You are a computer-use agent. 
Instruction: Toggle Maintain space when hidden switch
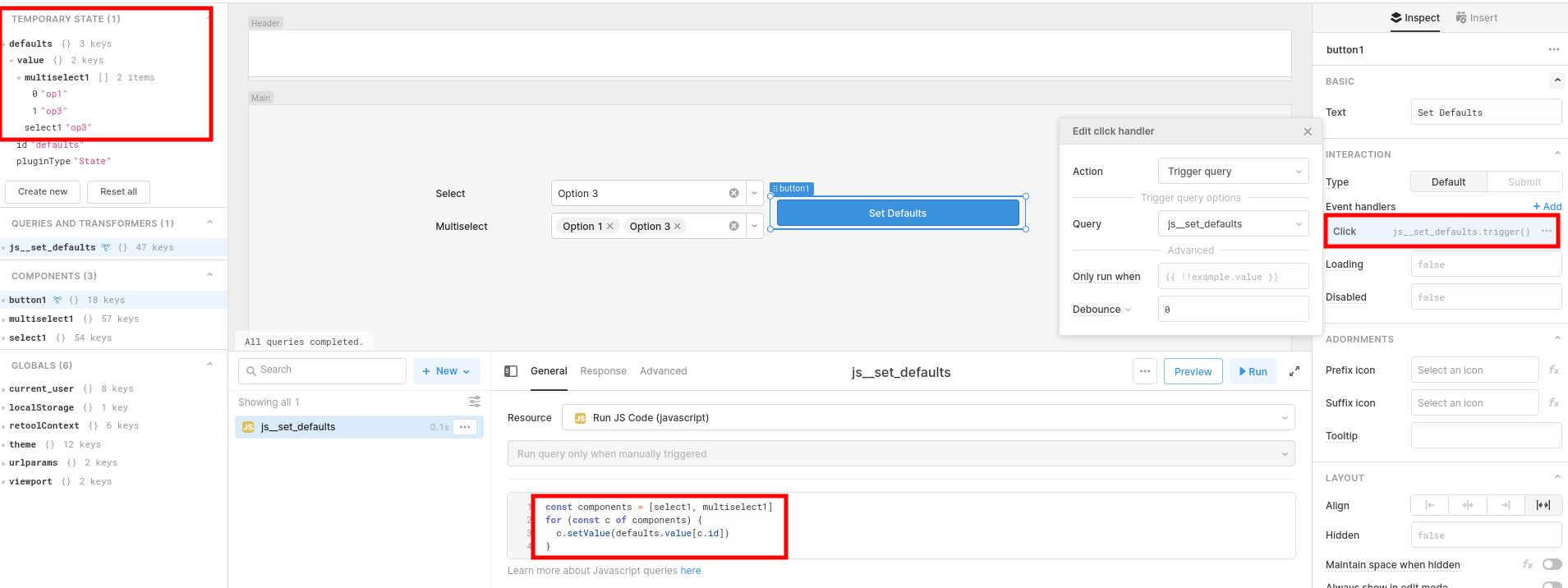point(1551,564)
